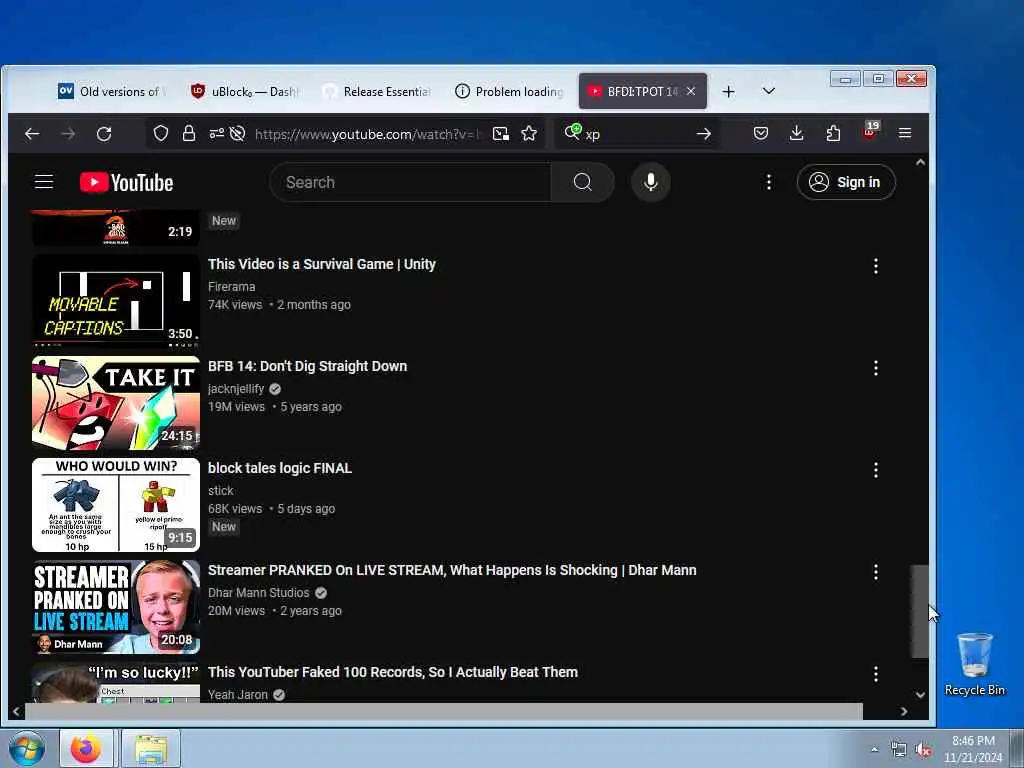The height and width of the screenshot is (768, 1024).
Task: Open options for 'block tales logic FINAL'
Action: [876, 470]
